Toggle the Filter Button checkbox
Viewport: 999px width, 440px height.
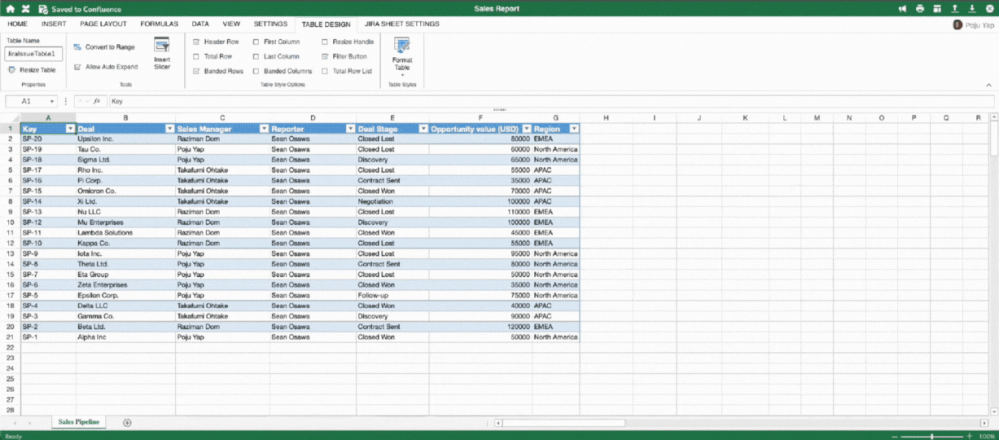pos(325,57)
